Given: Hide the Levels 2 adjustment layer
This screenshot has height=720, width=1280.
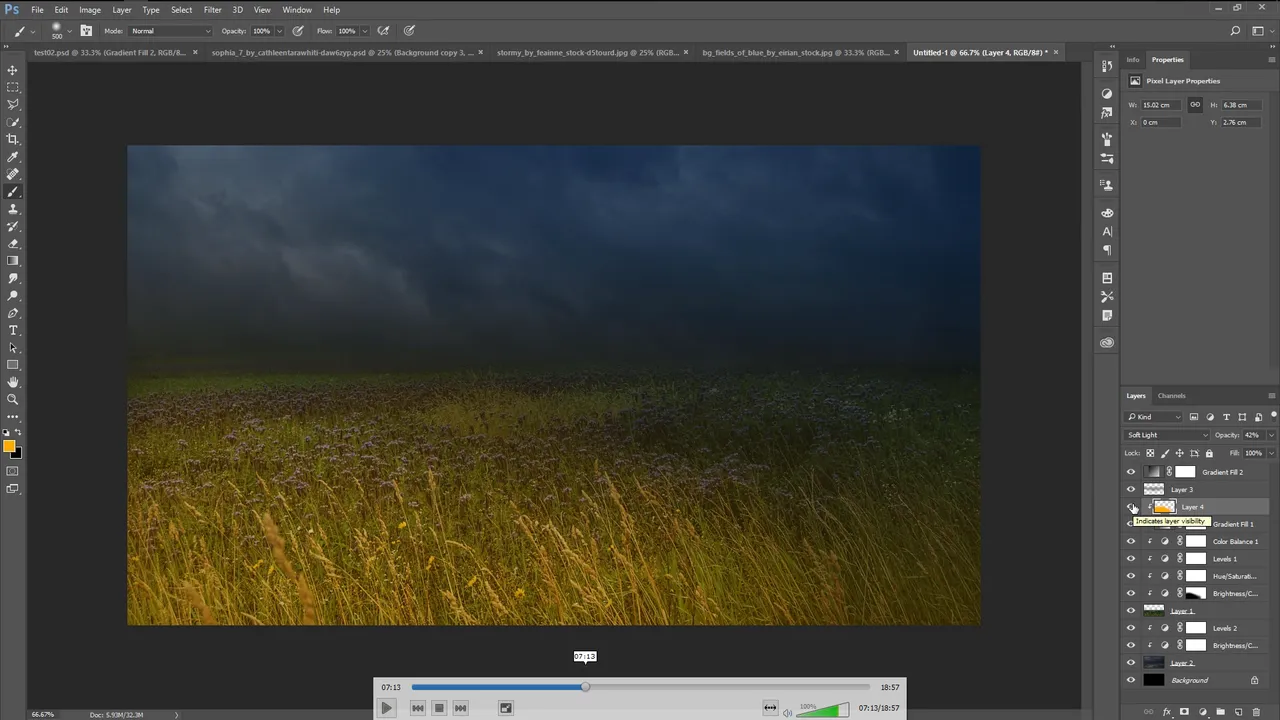Looking at the screenshot, I should click(x=1131, y=628).
